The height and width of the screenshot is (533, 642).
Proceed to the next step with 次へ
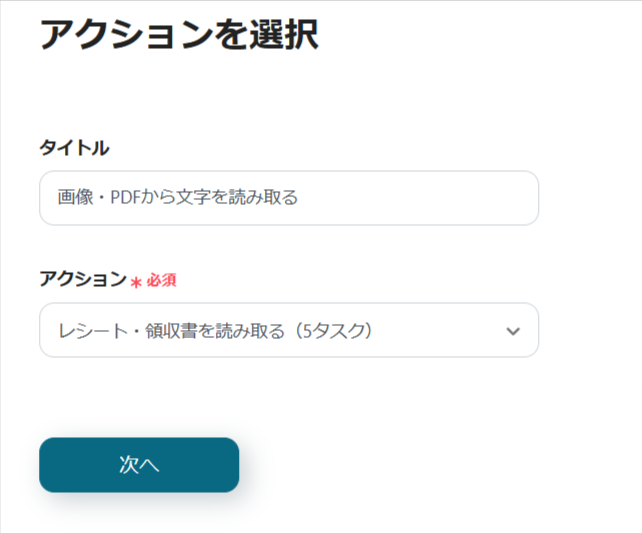point(139,465)
